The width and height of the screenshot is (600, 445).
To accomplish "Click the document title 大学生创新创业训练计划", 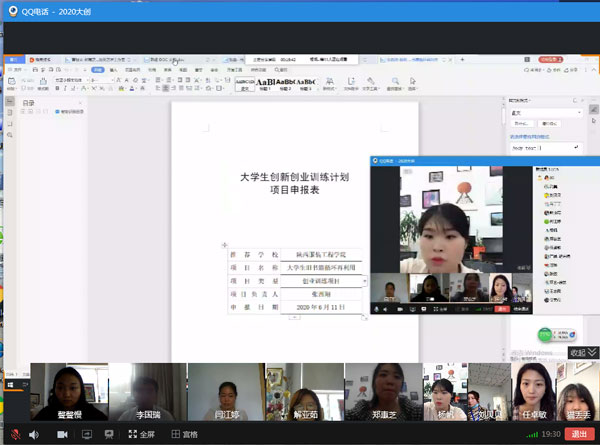I will pyautogui.click(x=295, y=176).
